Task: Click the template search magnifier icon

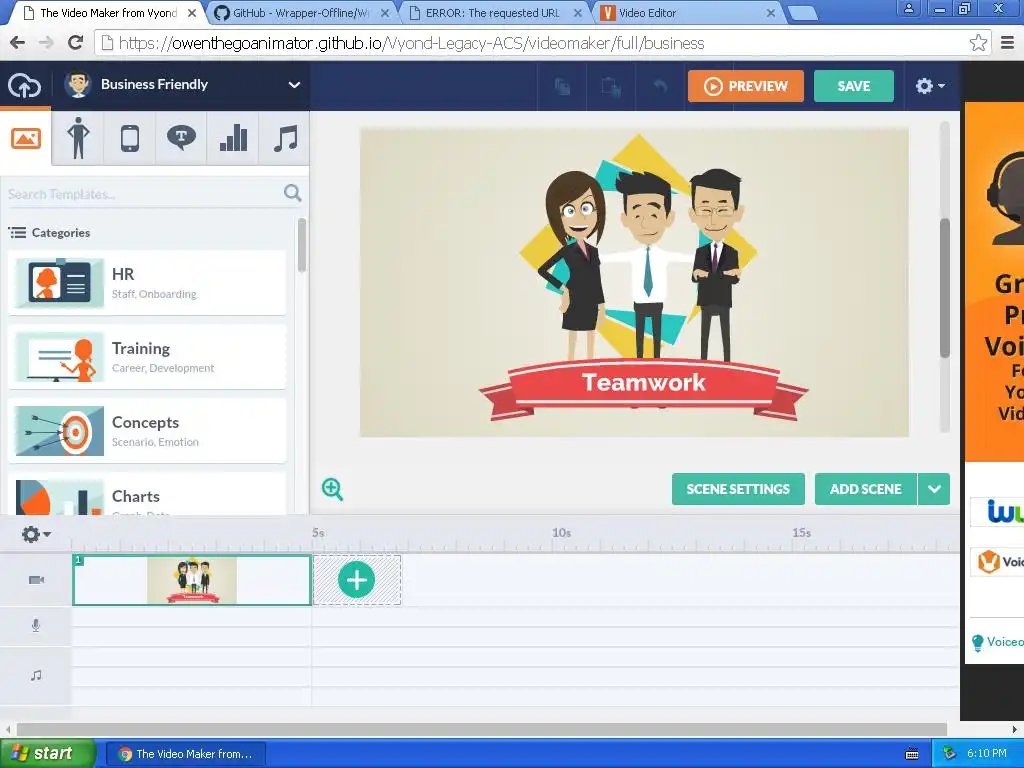Action: [x=293, y=193]
